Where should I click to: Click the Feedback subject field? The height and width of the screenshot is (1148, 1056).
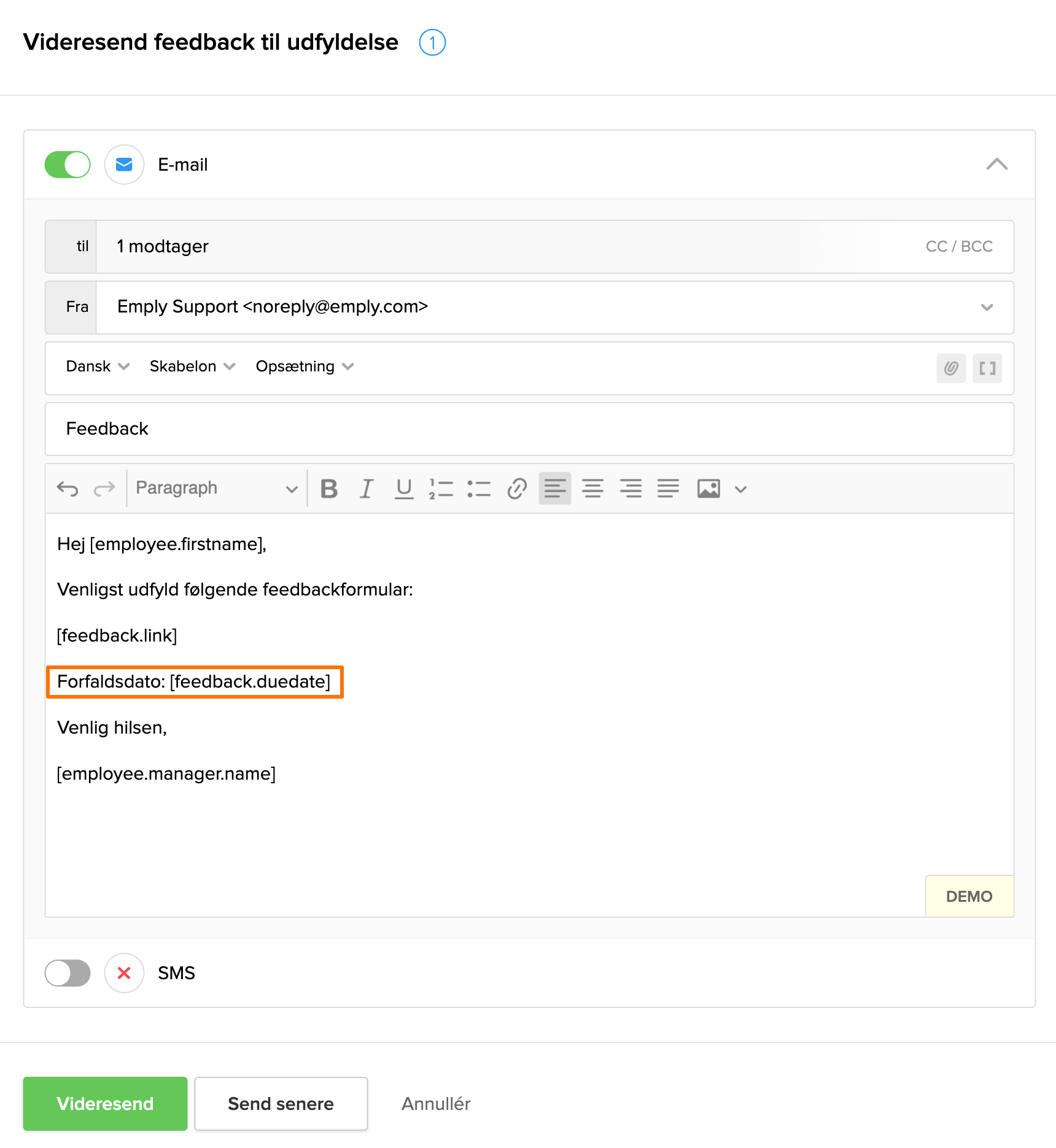click(529, 429)
